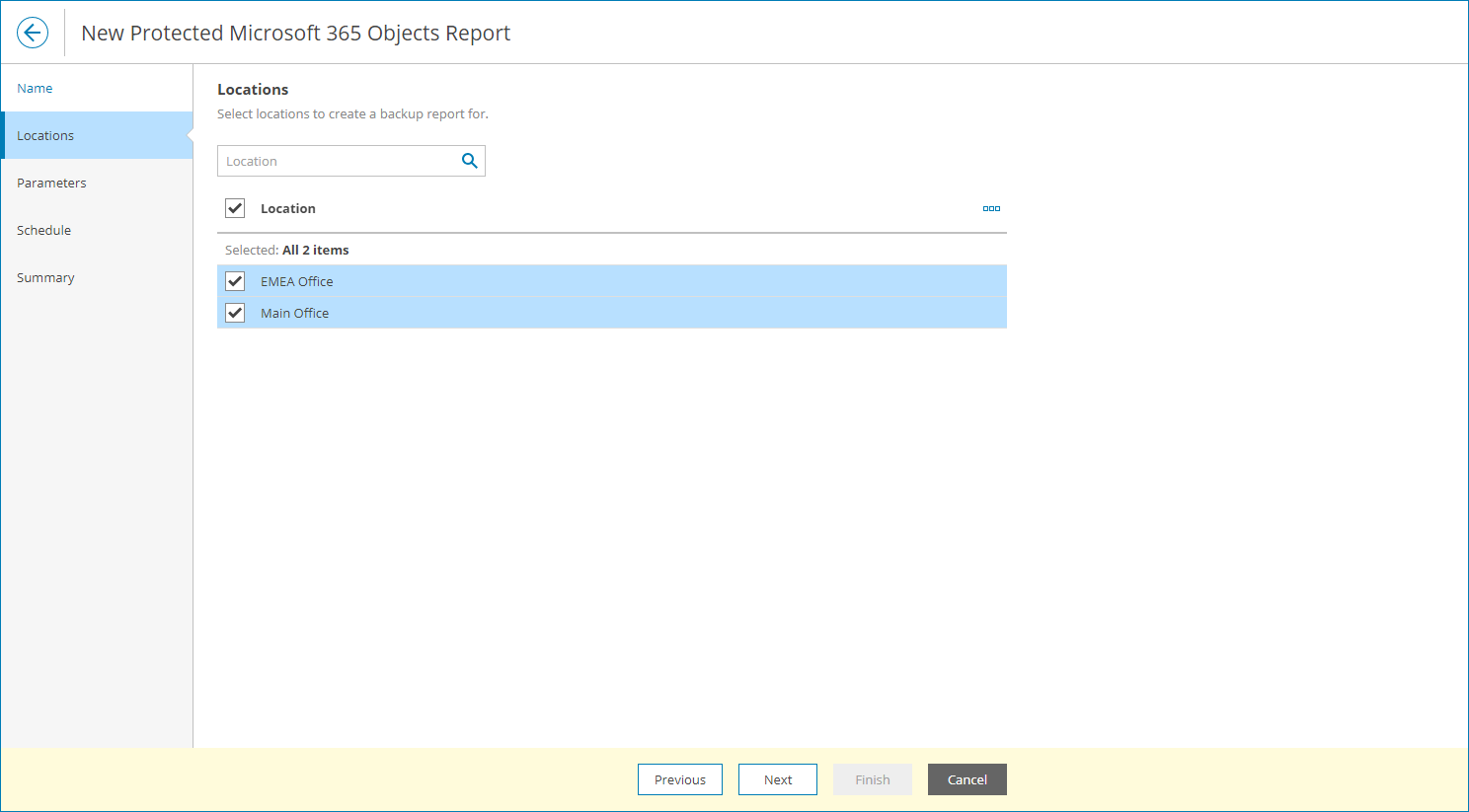Uncheck the Main Office checkbox
1469x812 pixels.
point(235,313)
